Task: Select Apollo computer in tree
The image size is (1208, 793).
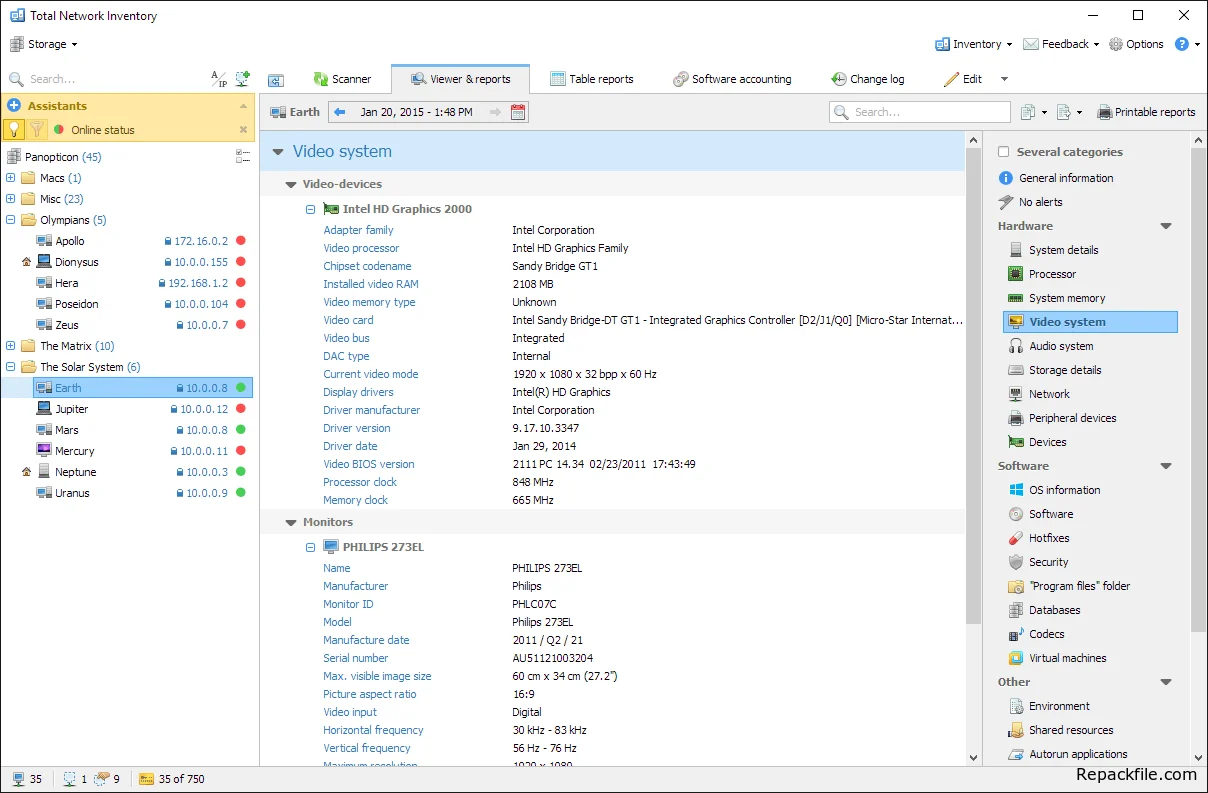Action: point(69,241)
